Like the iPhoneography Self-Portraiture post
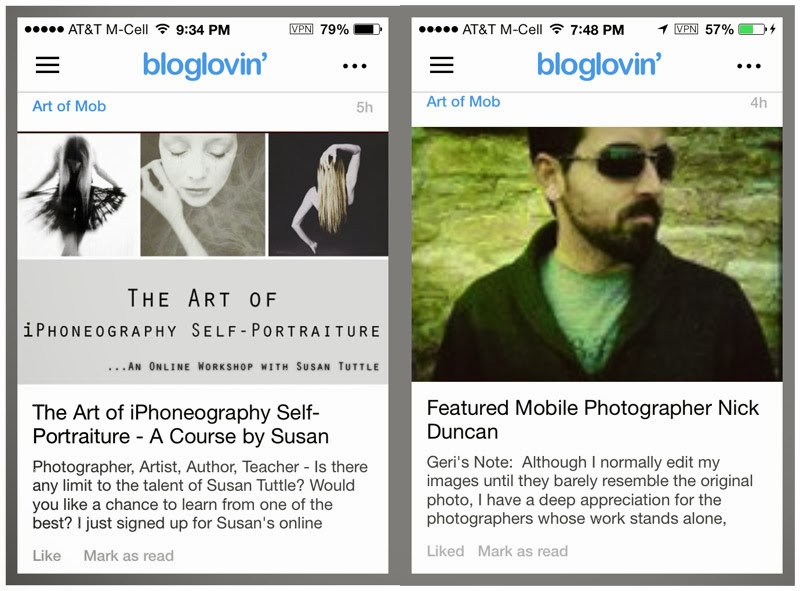 pyautogui.click(x=47, y=555)
